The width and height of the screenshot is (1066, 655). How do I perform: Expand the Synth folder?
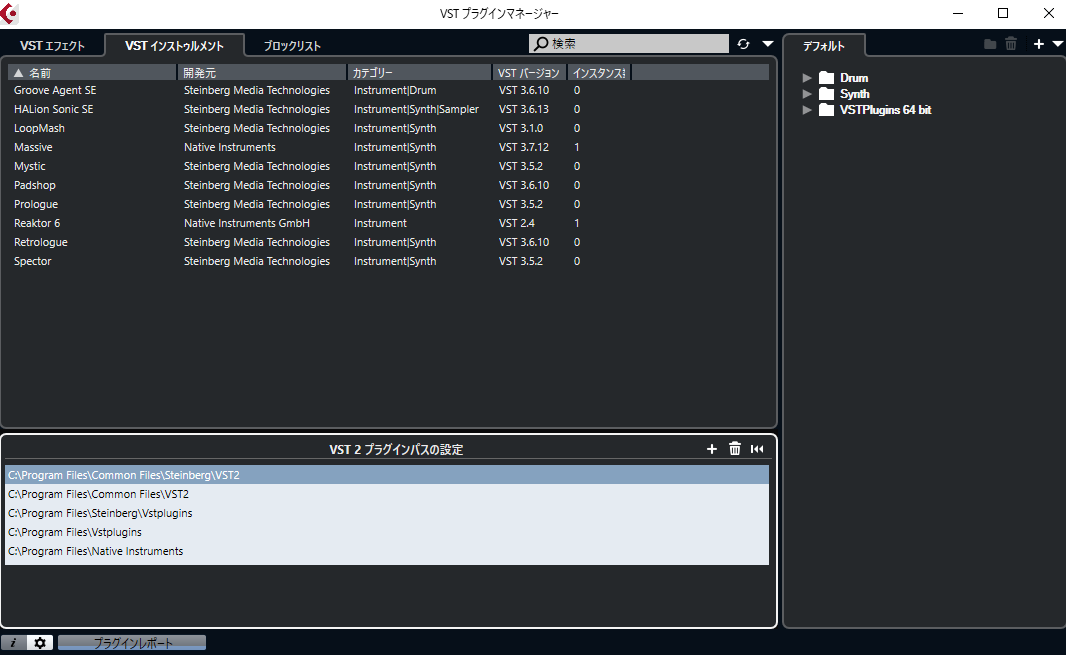pyautogui.click(x=807, y=94)
